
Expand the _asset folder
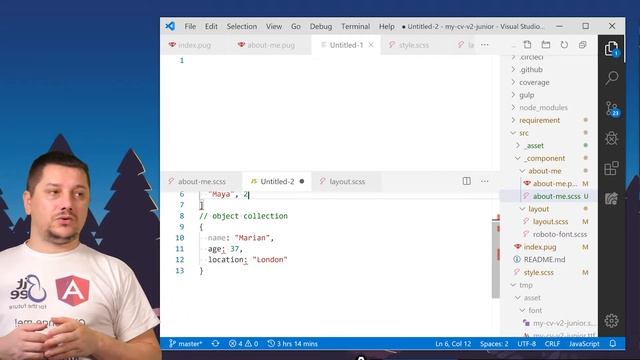535,145
